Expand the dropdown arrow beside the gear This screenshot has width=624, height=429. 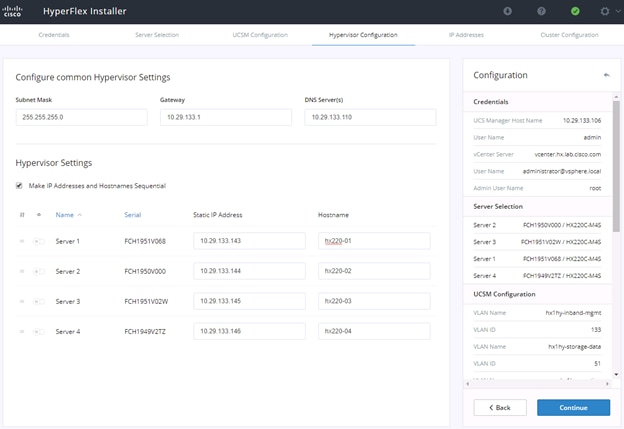pos(618,11)
